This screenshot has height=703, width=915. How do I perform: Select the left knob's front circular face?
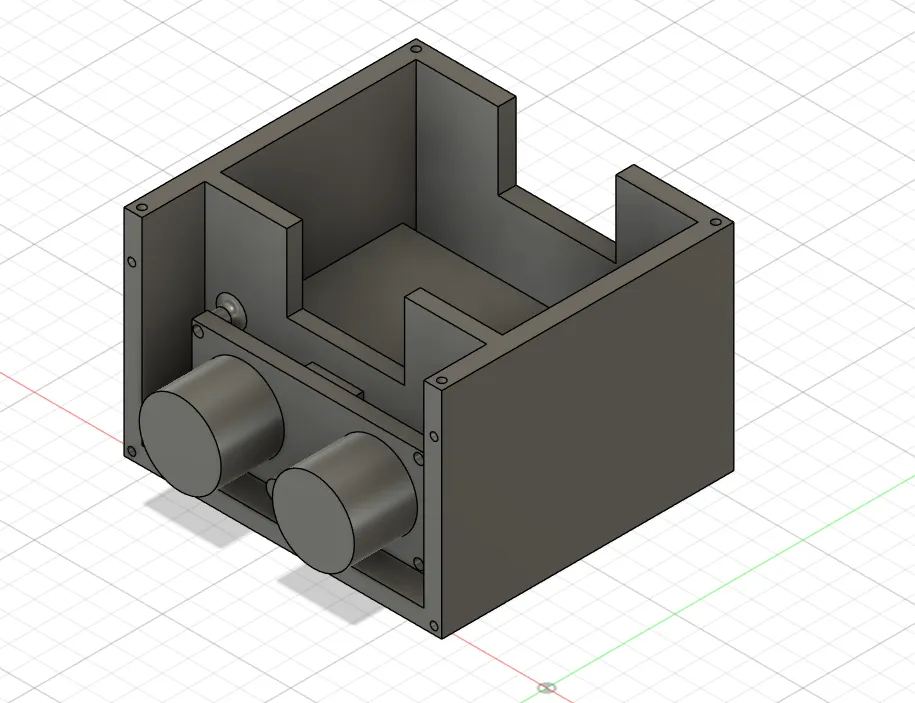(x=181, y=444)
